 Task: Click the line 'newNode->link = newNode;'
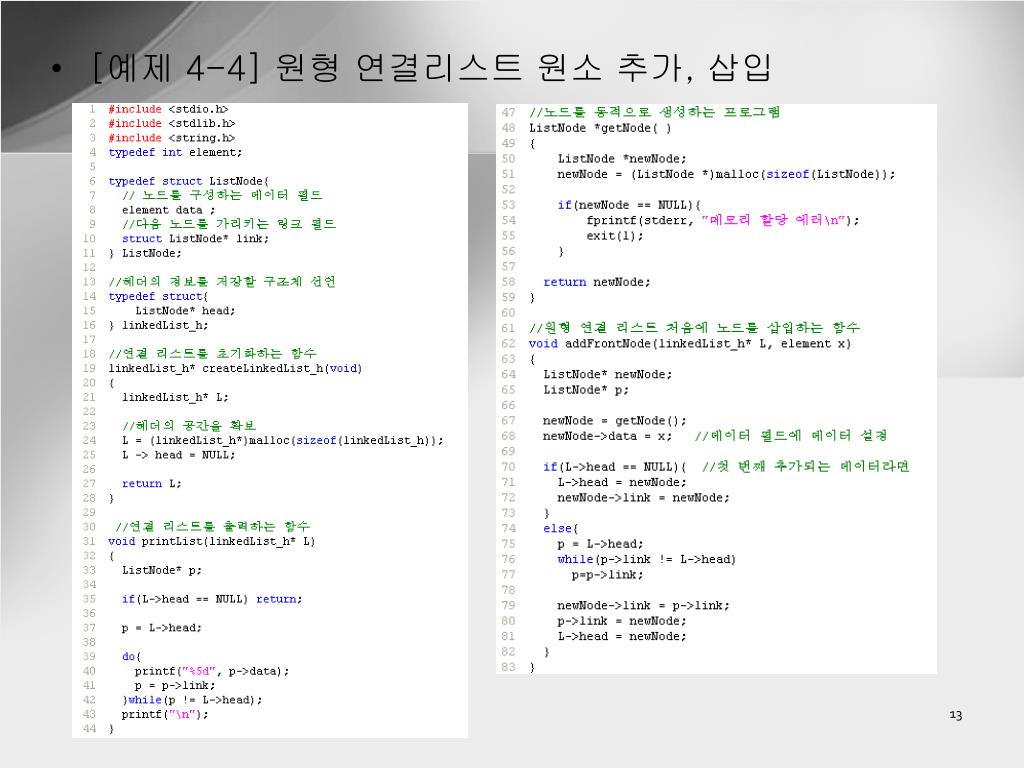(x=643, y=497)
